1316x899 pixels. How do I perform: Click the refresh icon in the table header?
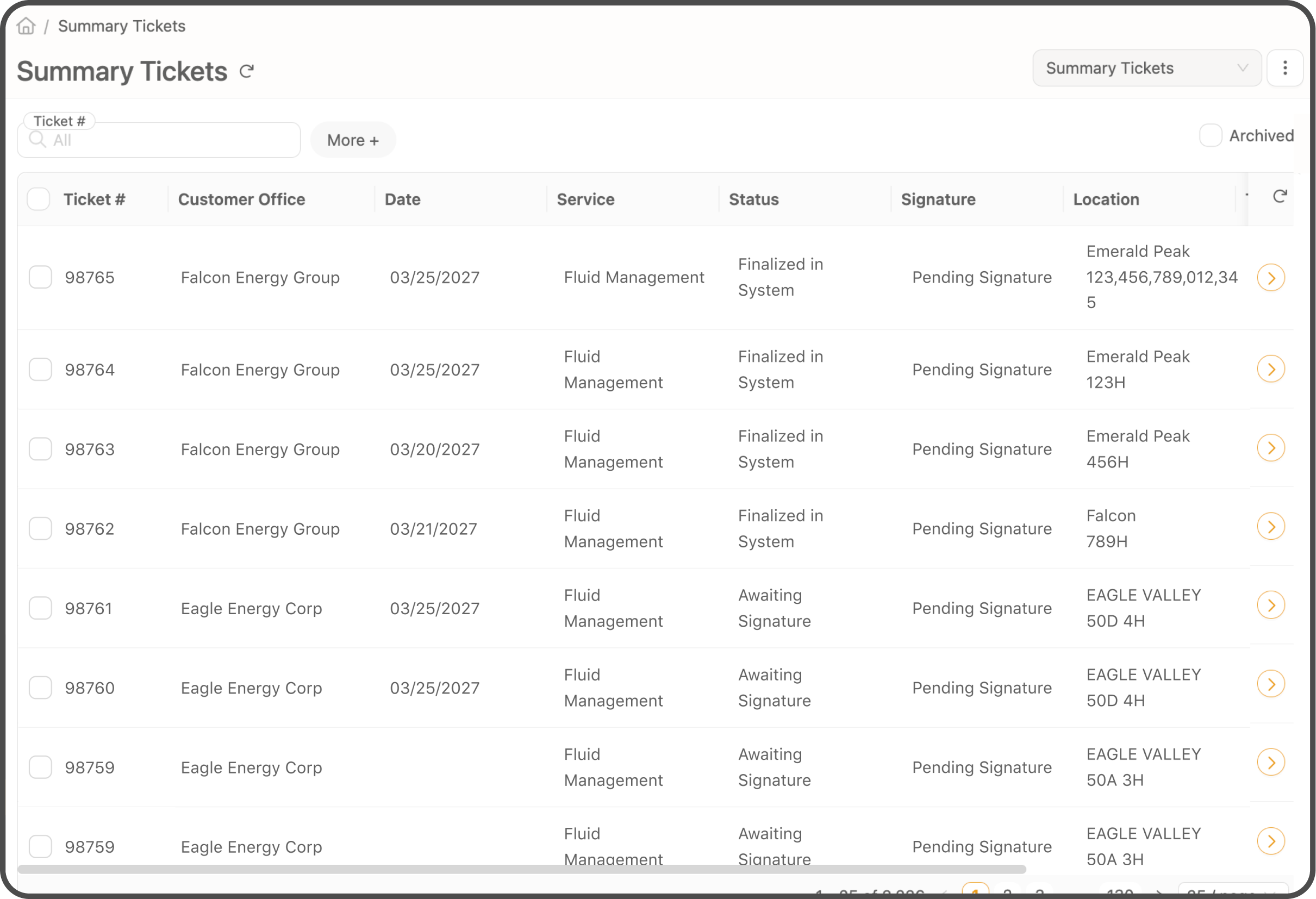(x=1281, y=196)
